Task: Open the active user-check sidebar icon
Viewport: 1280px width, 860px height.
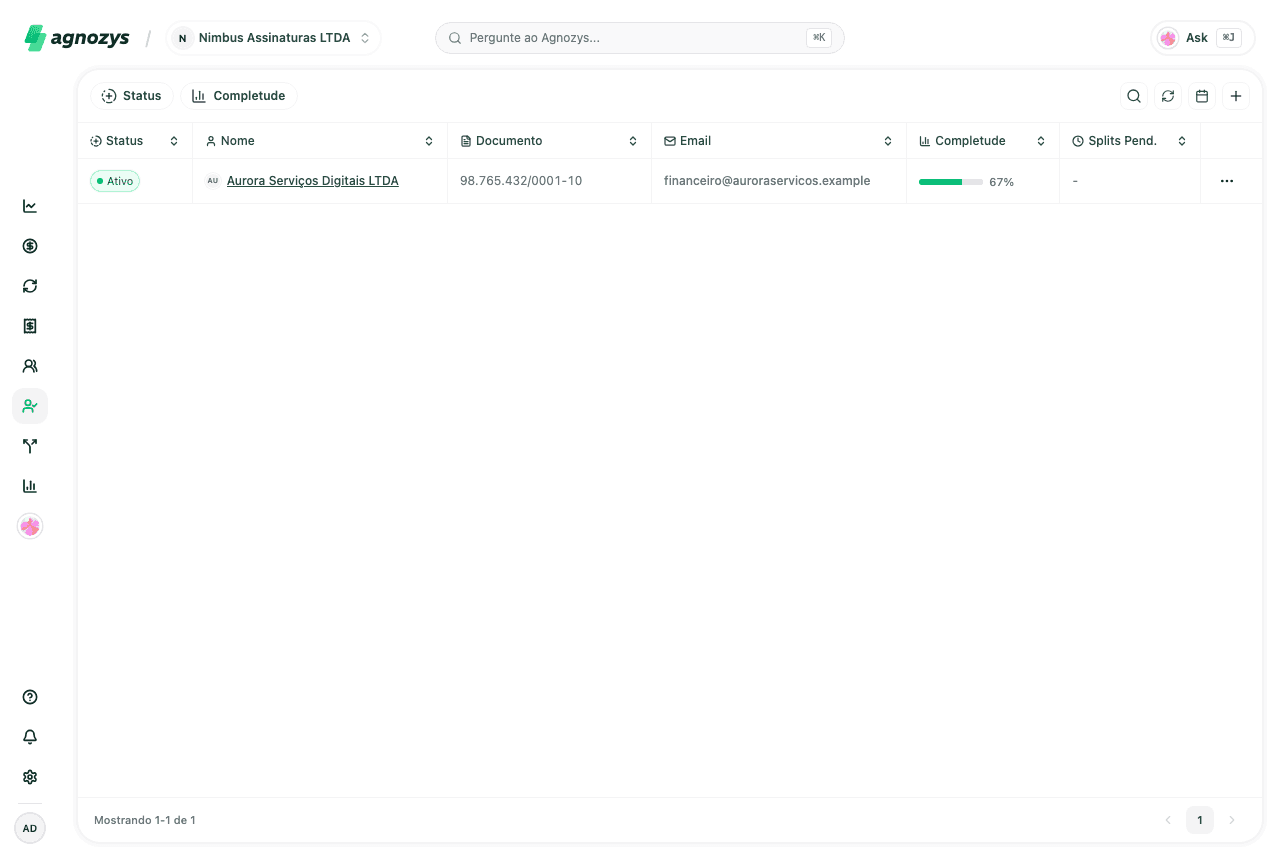Action: tap(30, 406)
